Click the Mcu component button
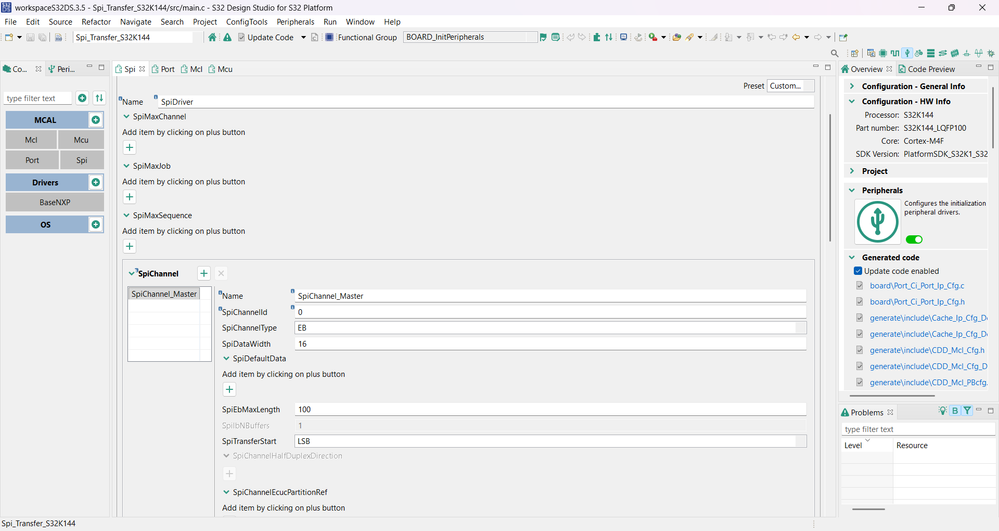The image size is (999, 531). pos(81,140)
